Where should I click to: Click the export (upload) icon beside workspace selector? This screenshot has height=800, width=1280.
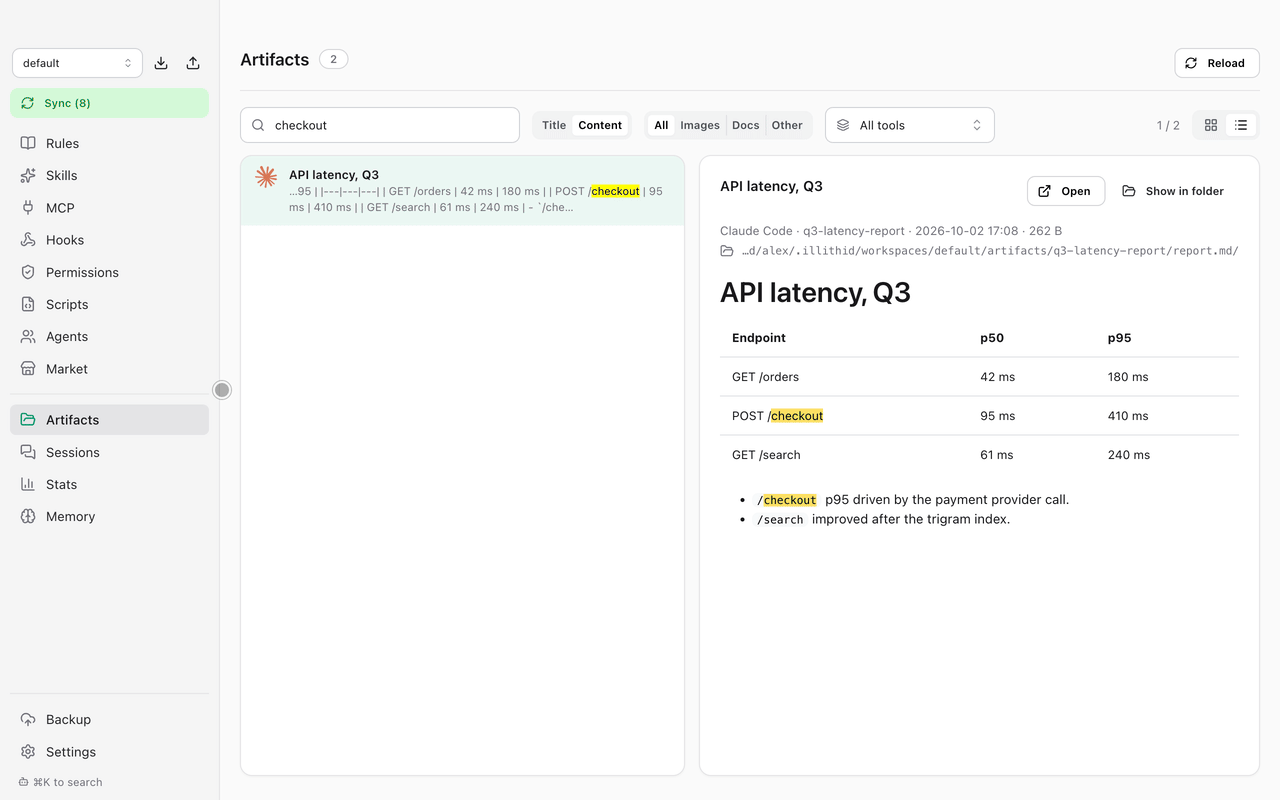click(193, 63)
